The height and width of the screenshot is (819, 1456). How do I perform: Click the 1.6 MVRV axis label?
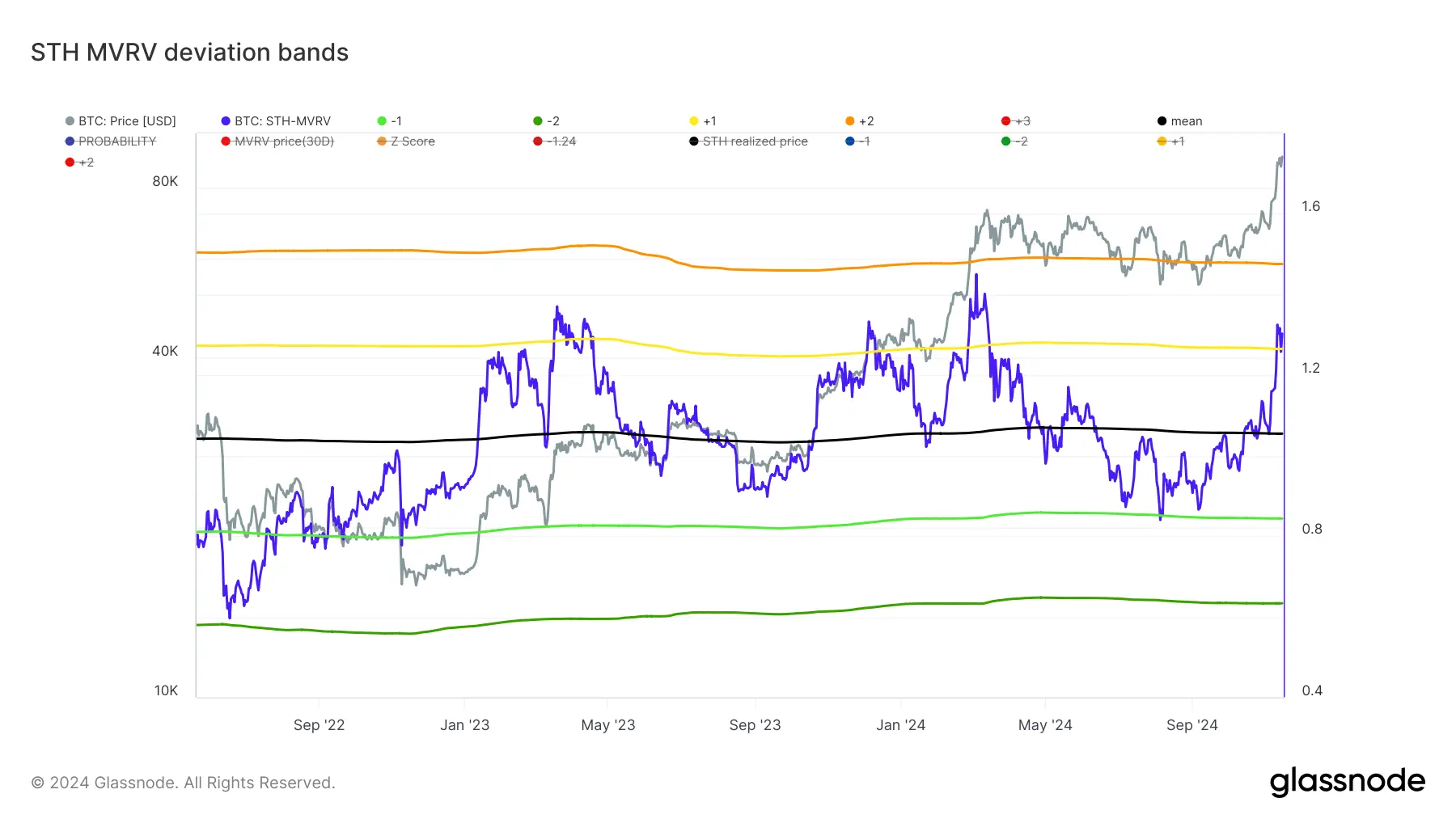(1310, 206)
